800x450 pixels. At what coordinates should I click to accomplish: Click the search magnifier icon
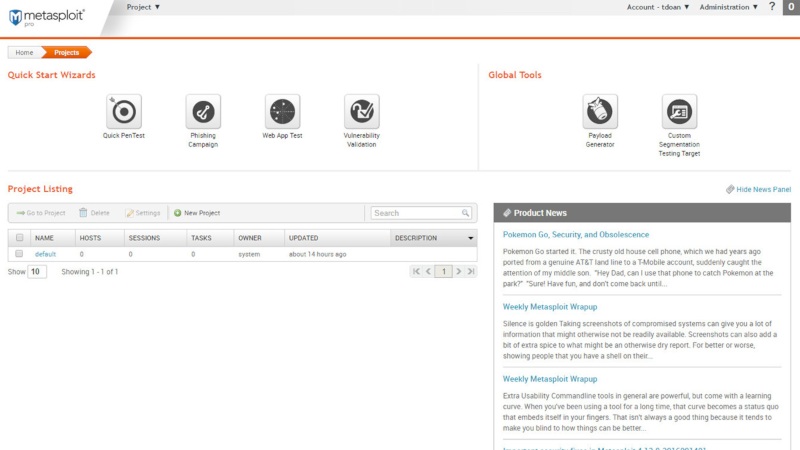pyautogui.click(x=465, y=213)
